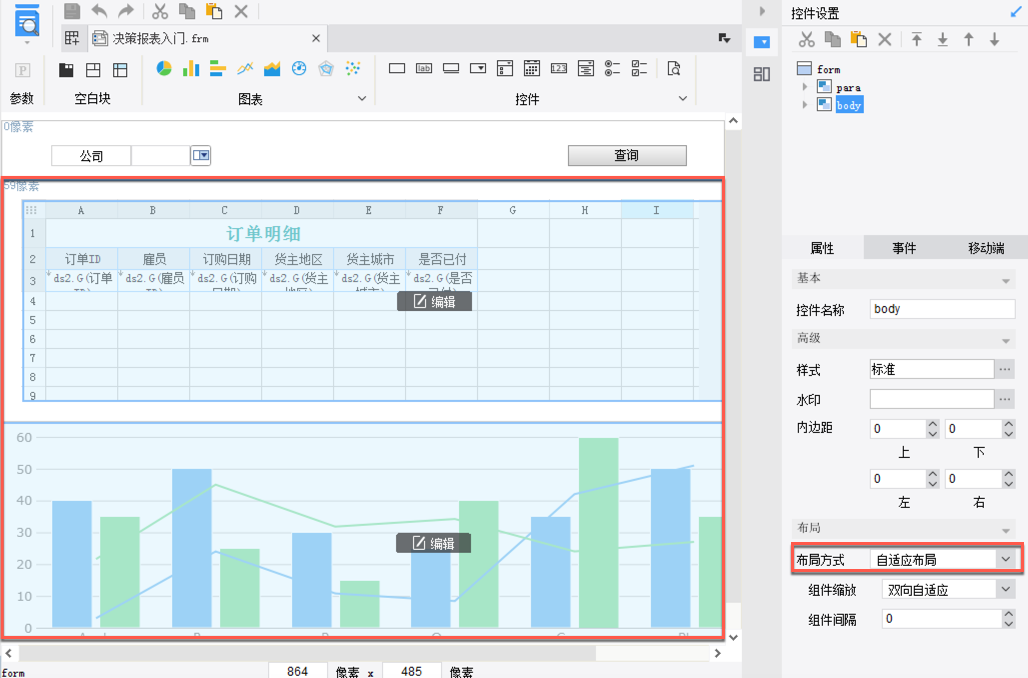The height and width of the screenshot is (678, 1028).
Task: Expand the 控件 widget list chevron
Action: [x=682, y=98]
